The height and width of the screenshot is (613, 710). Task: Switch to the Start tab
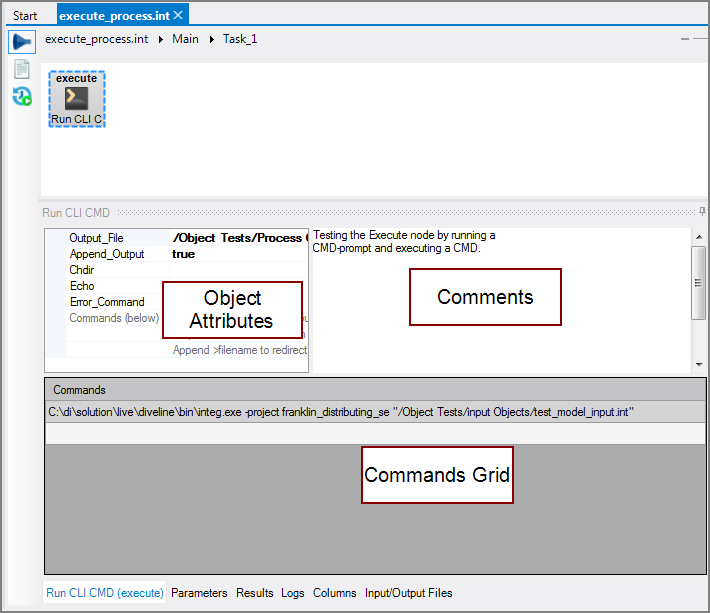point(25,16)
